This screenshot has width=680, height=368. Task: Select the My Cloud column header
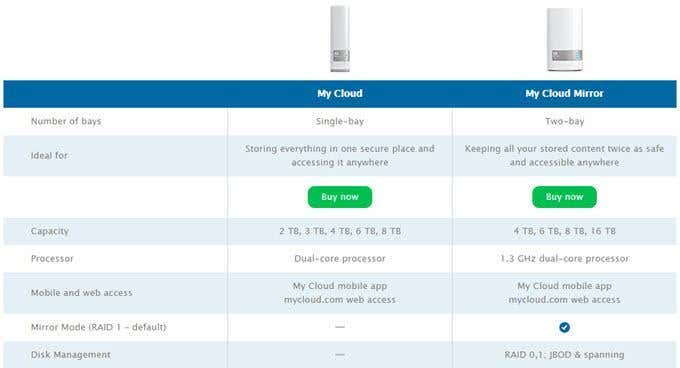point(340,94)
